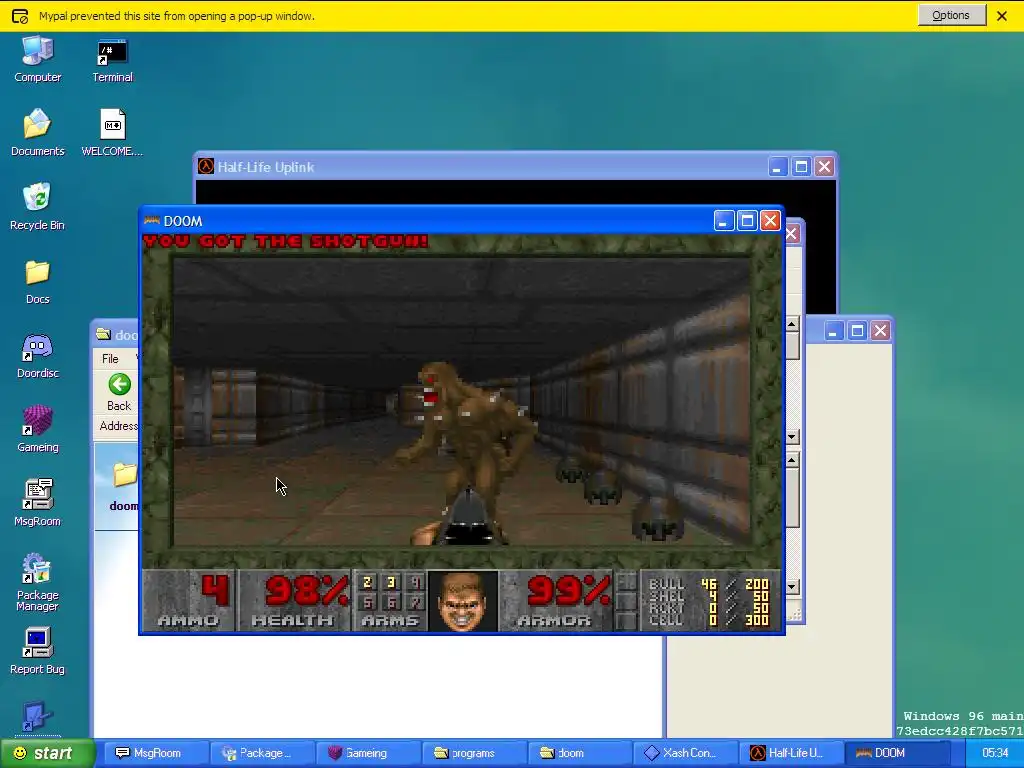Click the DOOM window title bar icon
The height and width of the screenshot is (768, 1024).
(x=152, y=221)
